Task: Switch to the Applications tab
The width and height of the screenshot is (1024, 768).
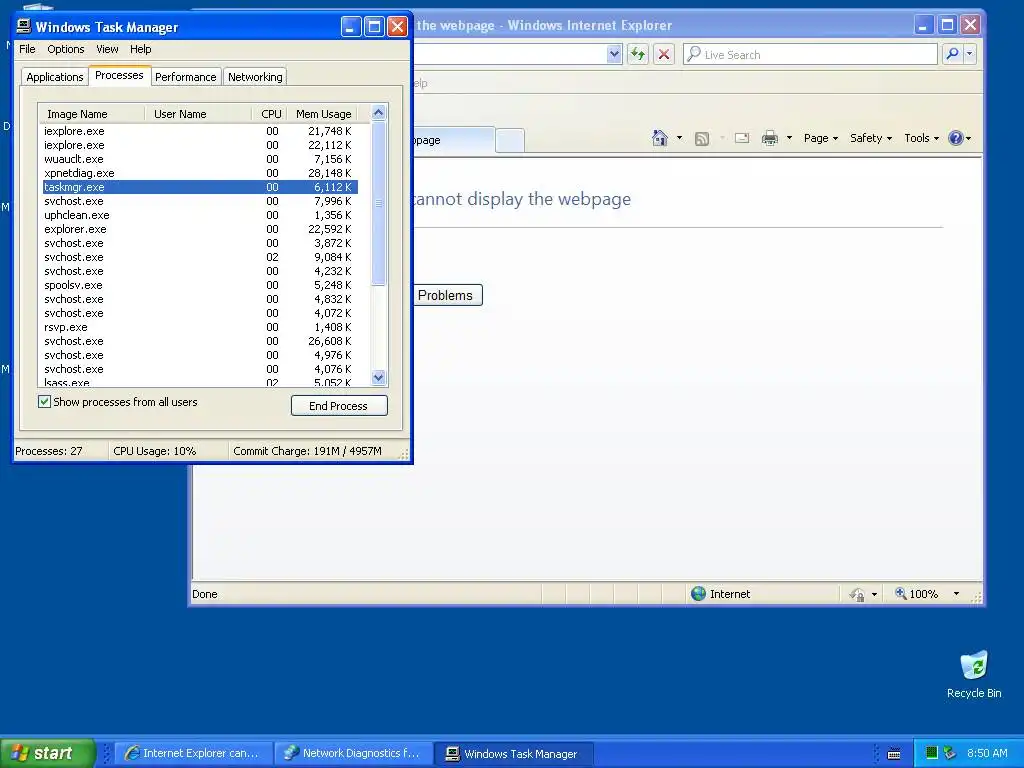Action: (x=55, y=76)
